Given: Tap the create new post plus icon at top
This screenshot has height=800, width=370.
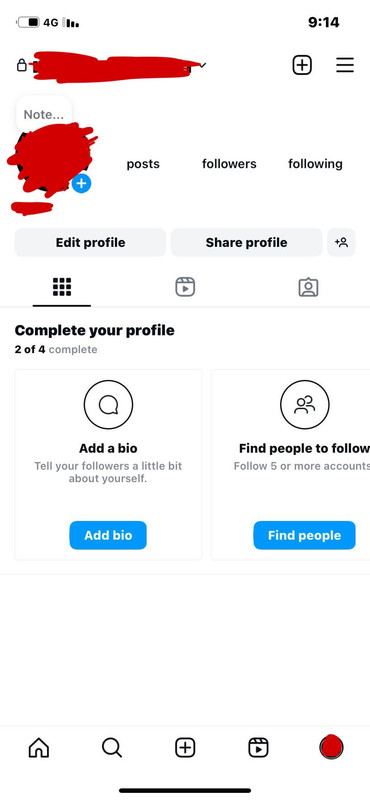Looking at the screenshot, I should click(302, 65).
